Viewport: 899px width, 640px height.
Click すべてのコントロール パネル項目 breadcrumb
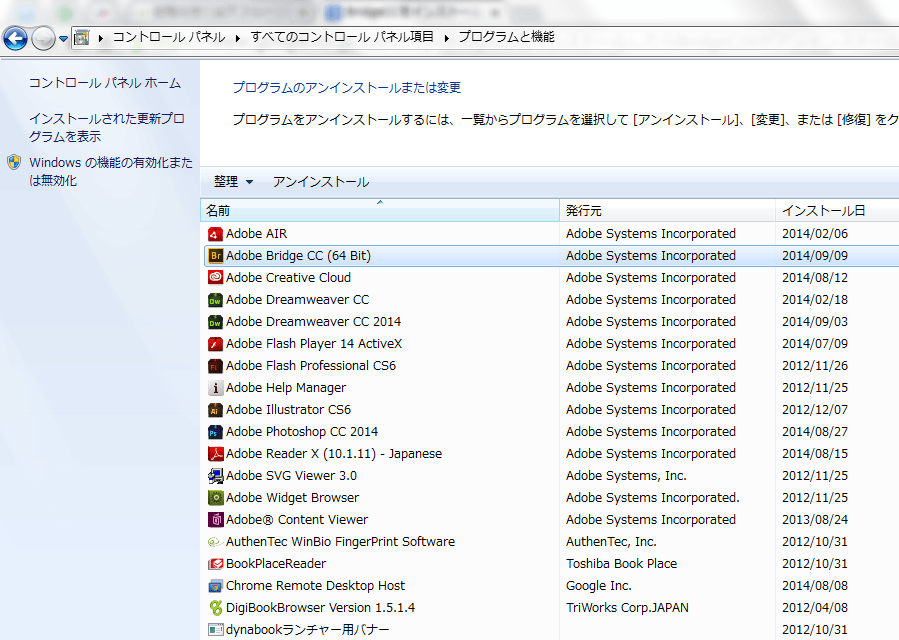click(342, 37)
